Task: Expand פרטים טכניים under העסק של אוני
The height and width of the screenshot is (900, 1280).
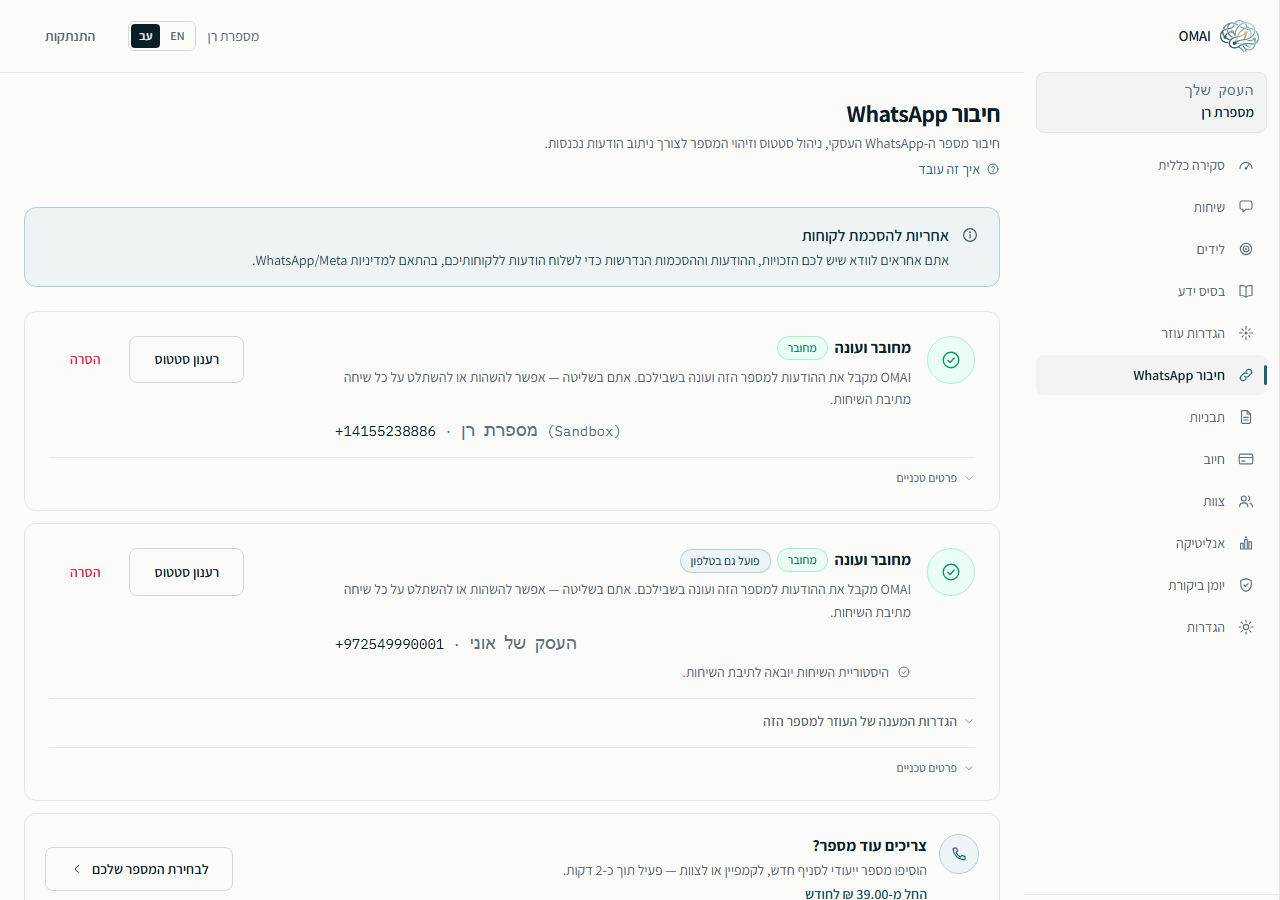Action: [935, 768]
